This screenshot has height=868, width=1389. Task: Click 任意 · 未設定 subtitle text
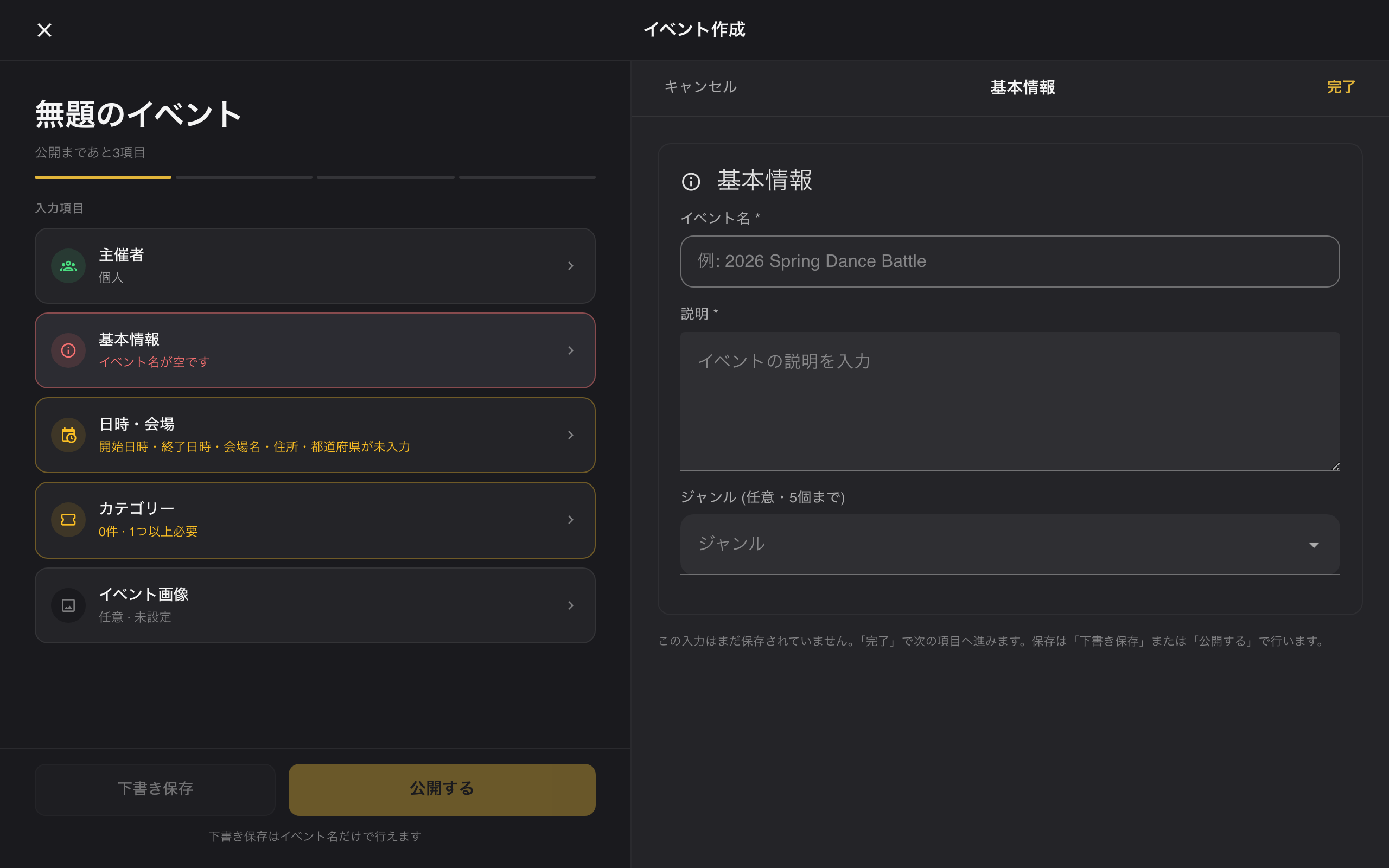click(135, 617)
